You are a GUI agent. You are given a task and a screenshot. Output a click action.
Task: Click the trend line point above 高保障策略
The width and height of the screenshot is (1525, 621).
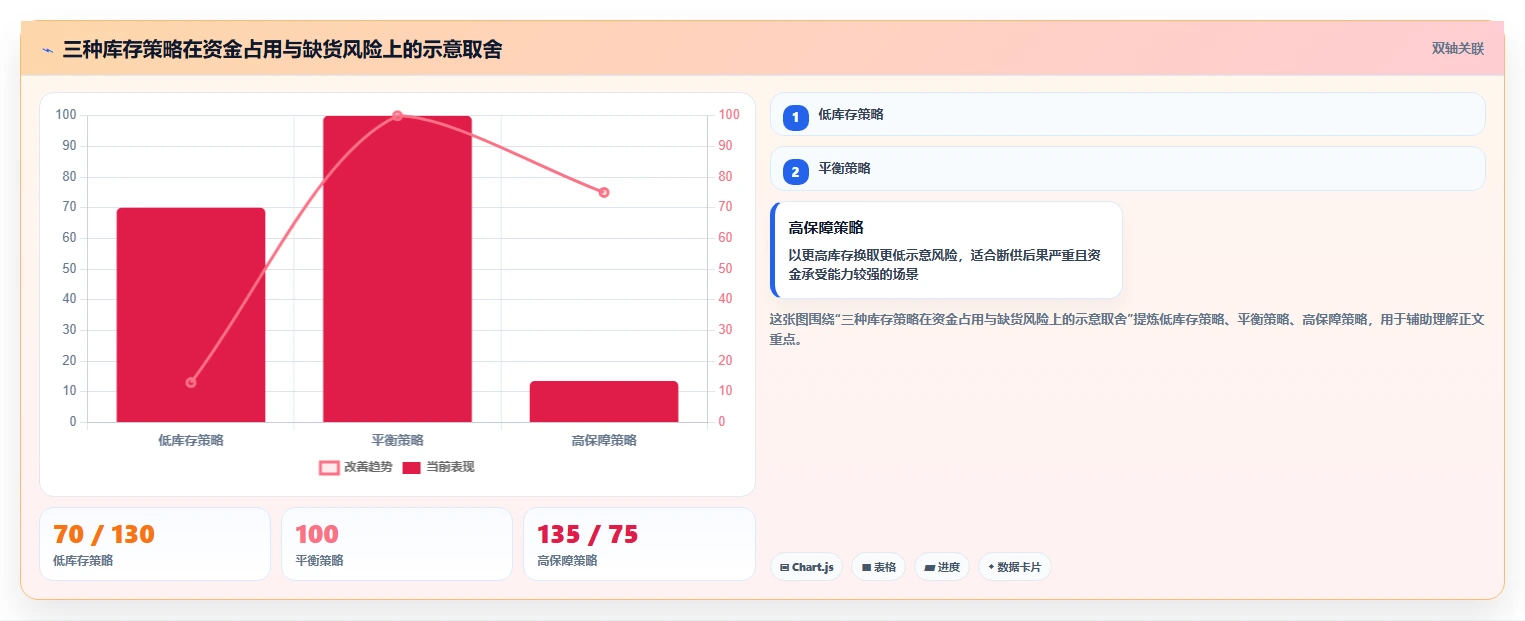[x=604, y=192]
